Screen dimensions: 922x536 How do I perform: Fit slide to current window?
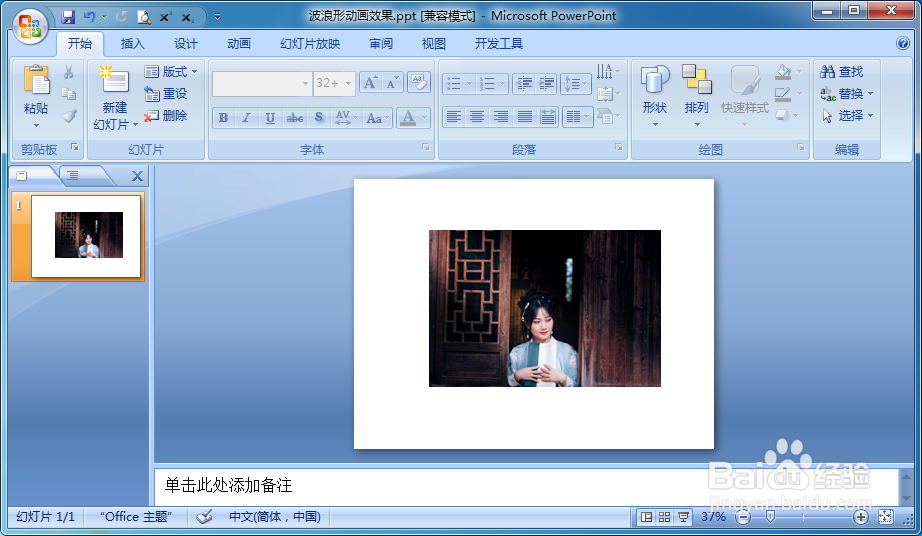pyautogui.click(x=886, y=517)
